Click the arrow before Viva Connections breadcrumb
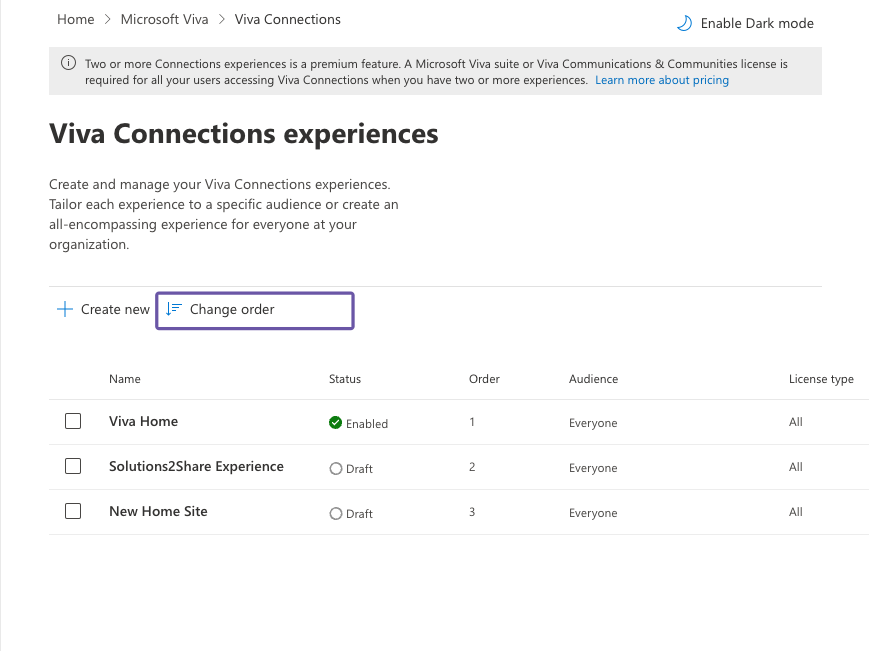 (222, 19)
